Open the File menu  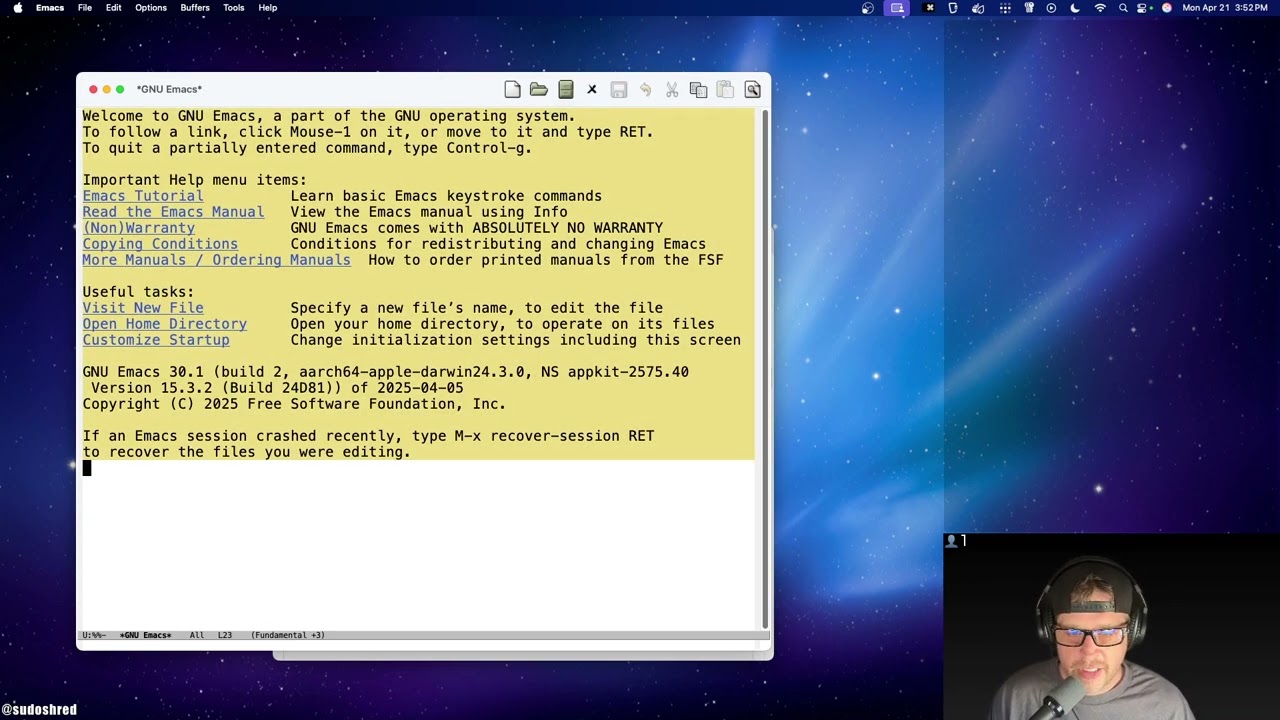85,8
